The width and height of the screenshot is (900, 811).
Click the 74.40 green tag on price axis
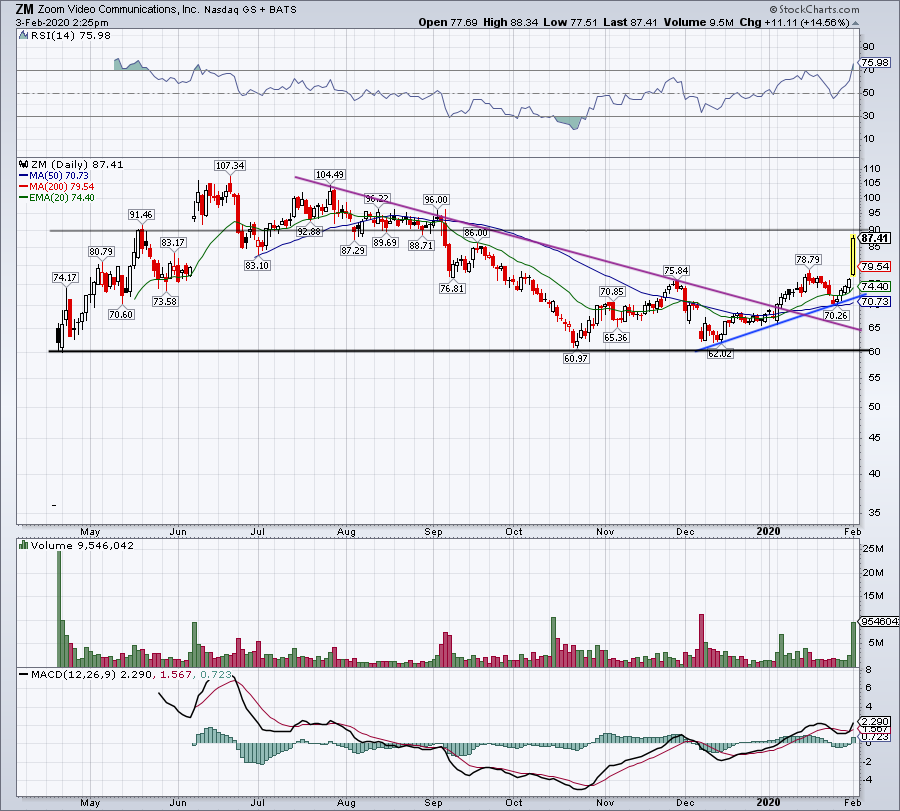click(875, 286)
